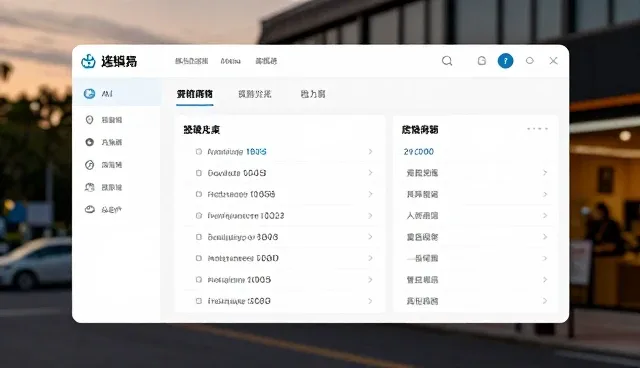Viewport: 640px width, 368px height.
Task: Click the location pin icon in the sidebar
Action: point(90,120)
